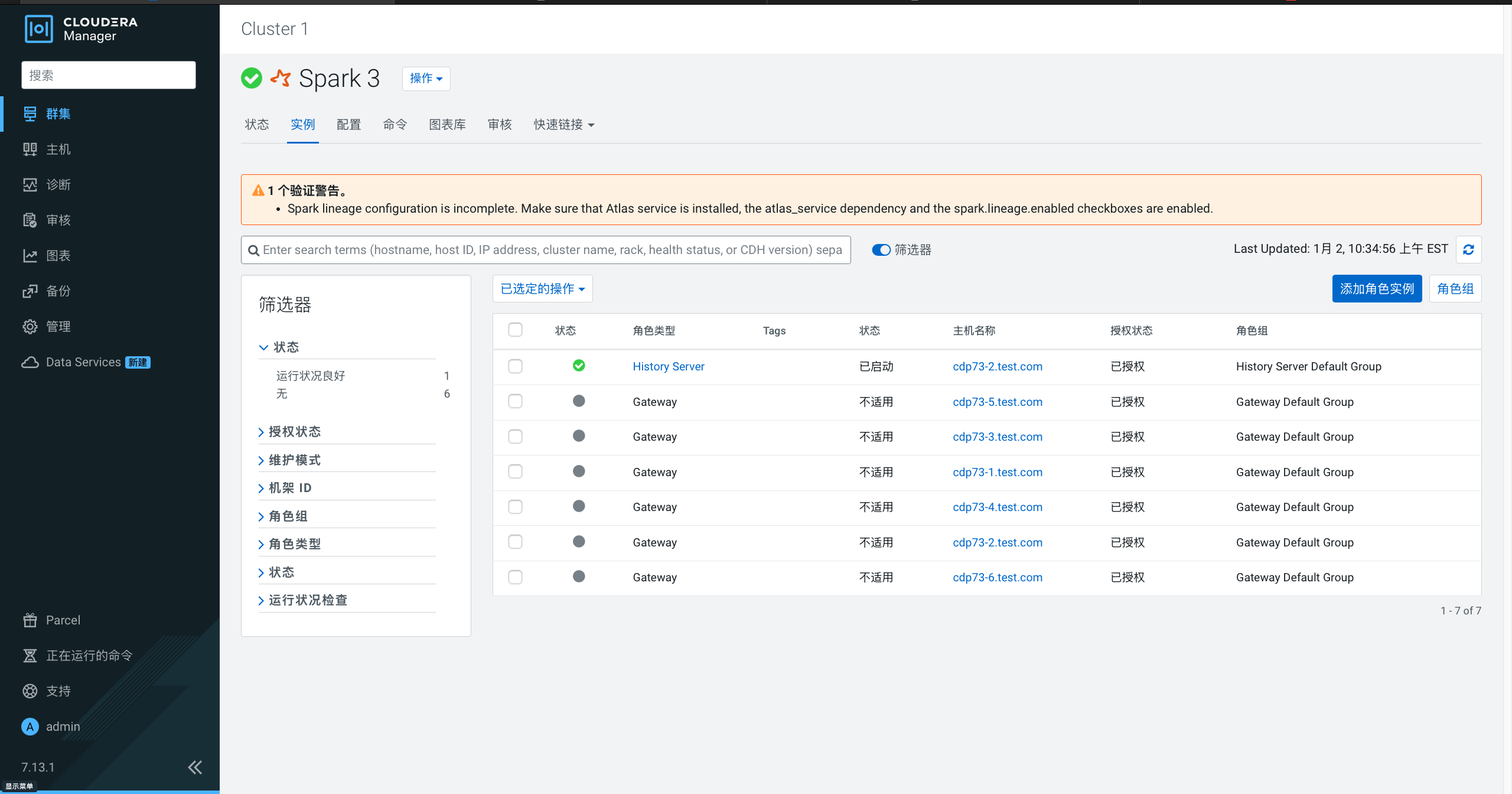Open the 快速链接 tab menu
1512x794 pixels.
[563, 125]
